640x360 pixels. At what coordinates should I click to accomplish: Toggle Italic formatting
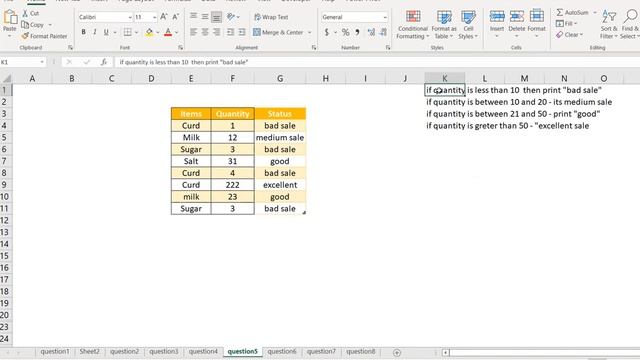(95, 32)
